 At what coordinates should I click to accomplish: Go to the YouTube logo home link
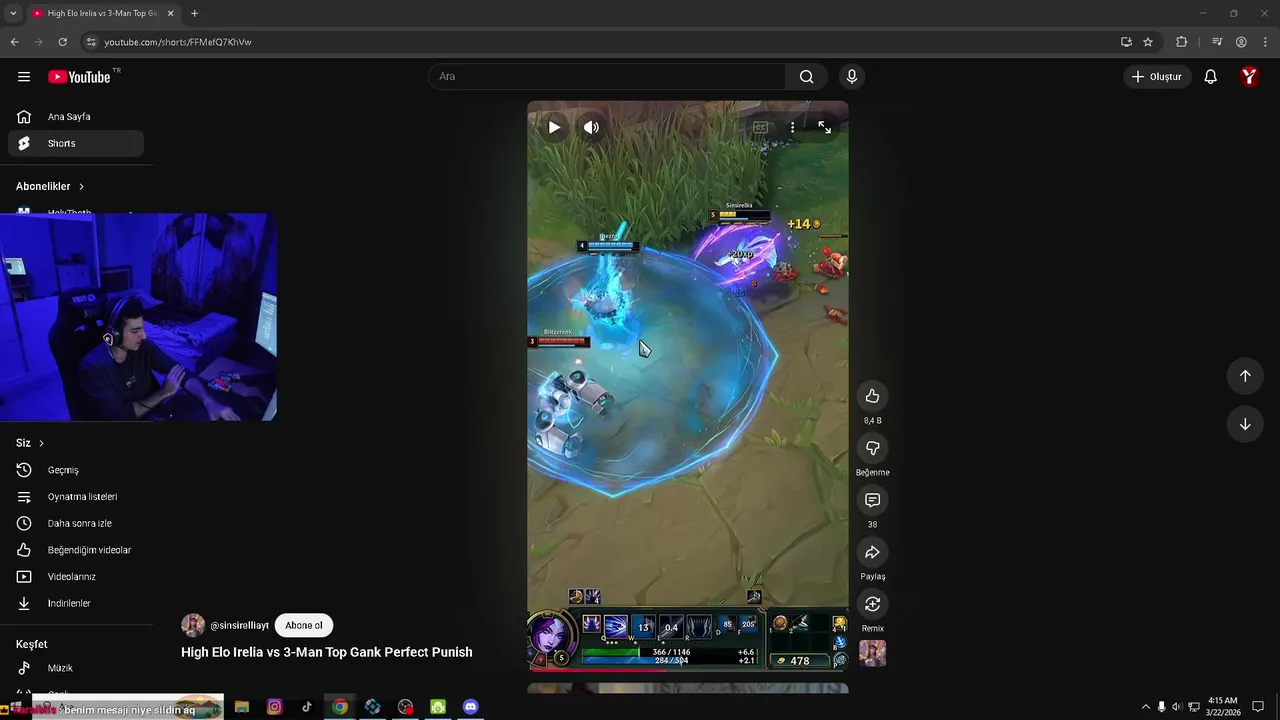79,77
